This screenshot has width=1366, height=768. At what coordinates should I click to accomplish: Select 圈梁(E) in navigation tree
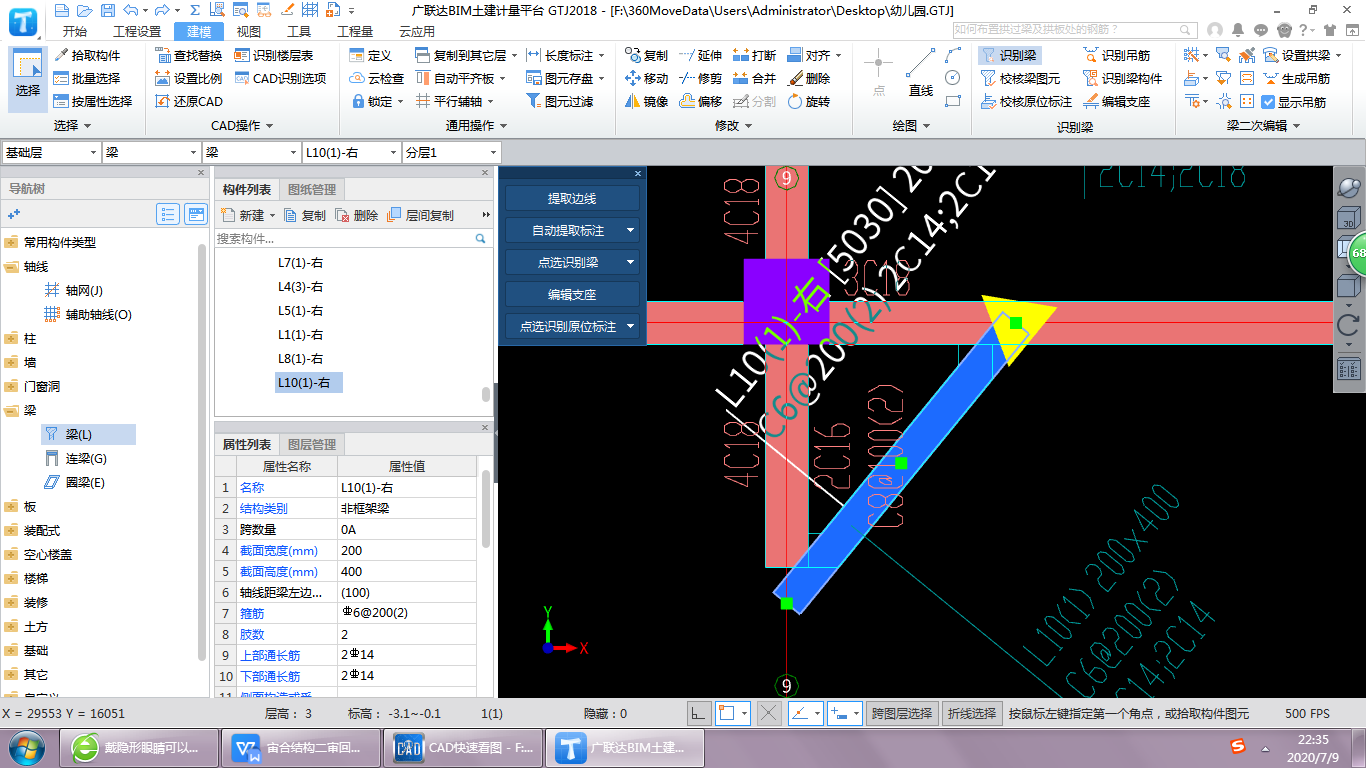pos(85,482)
